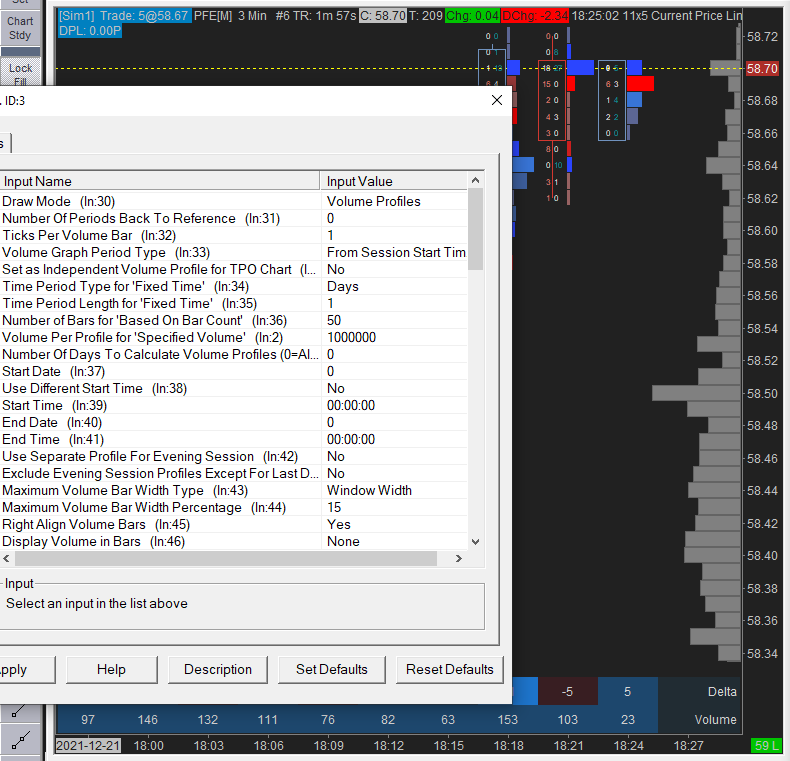
Task: Click the 58.50 price scale label
Action: click(762, 393)
